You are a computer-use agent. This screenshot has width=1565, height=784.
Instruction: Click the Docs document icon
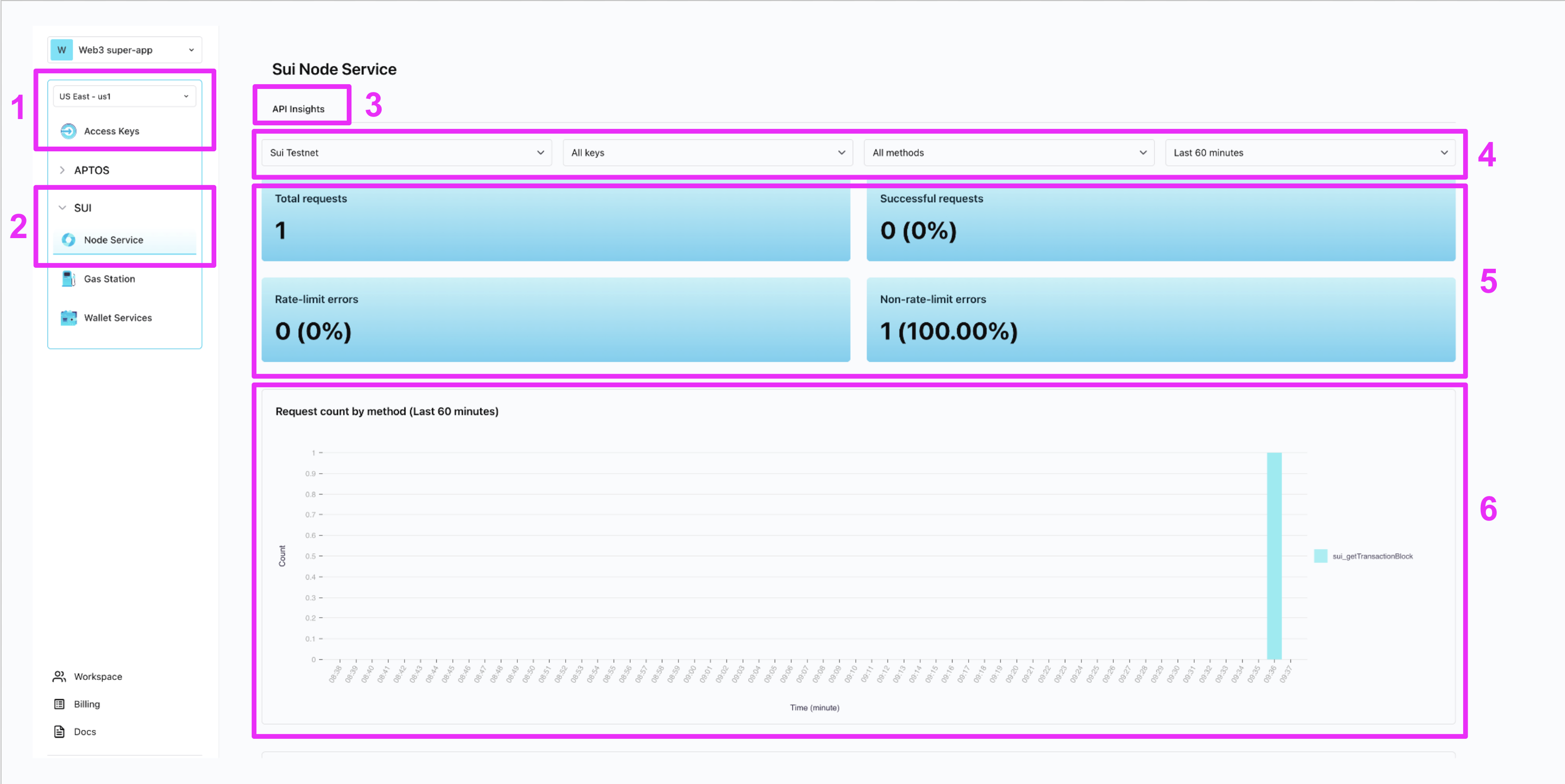[x=59, y=732]
